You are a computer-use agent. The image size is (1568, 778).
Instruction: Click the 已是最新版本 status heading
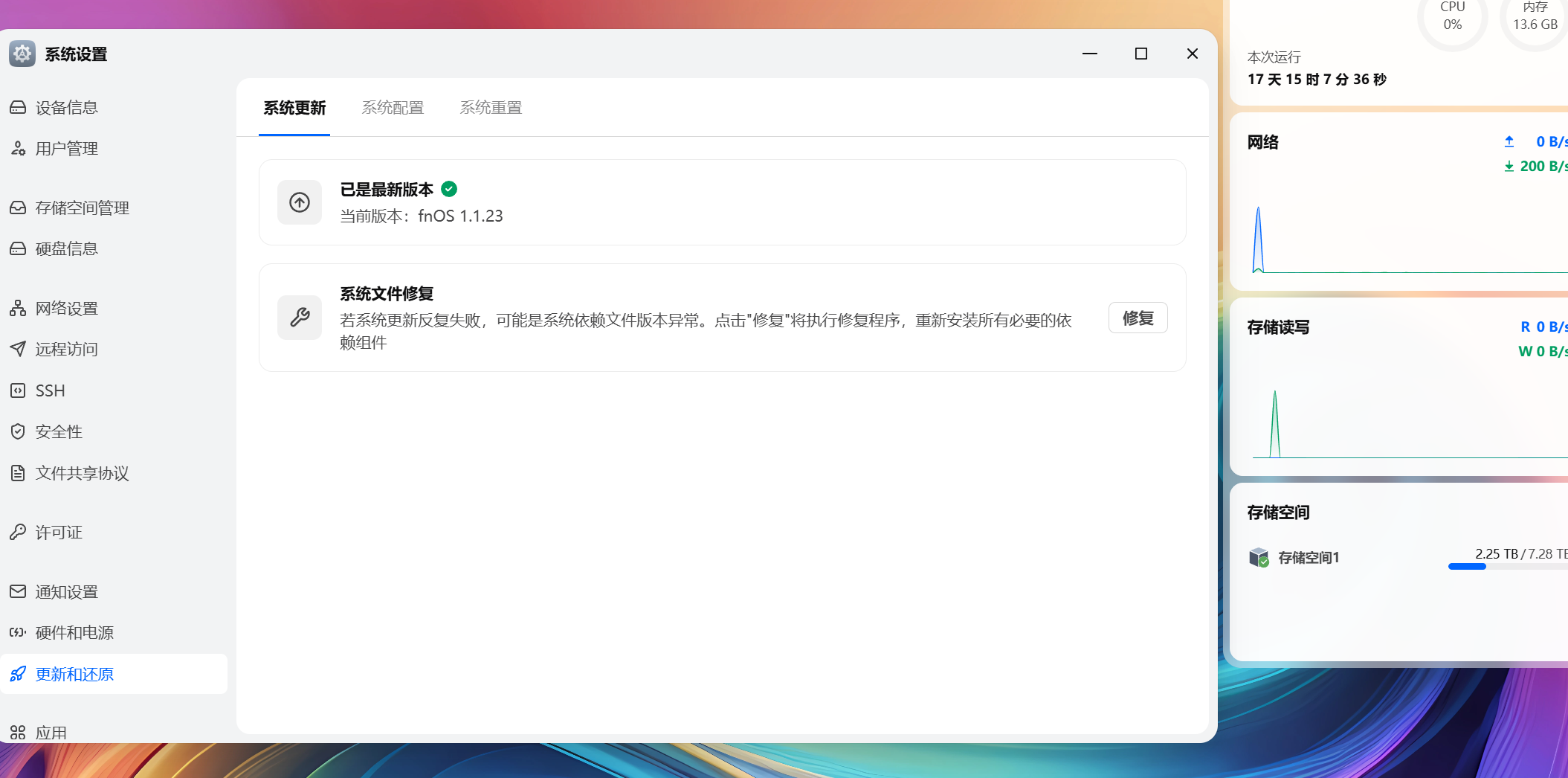tap(387, 190)
